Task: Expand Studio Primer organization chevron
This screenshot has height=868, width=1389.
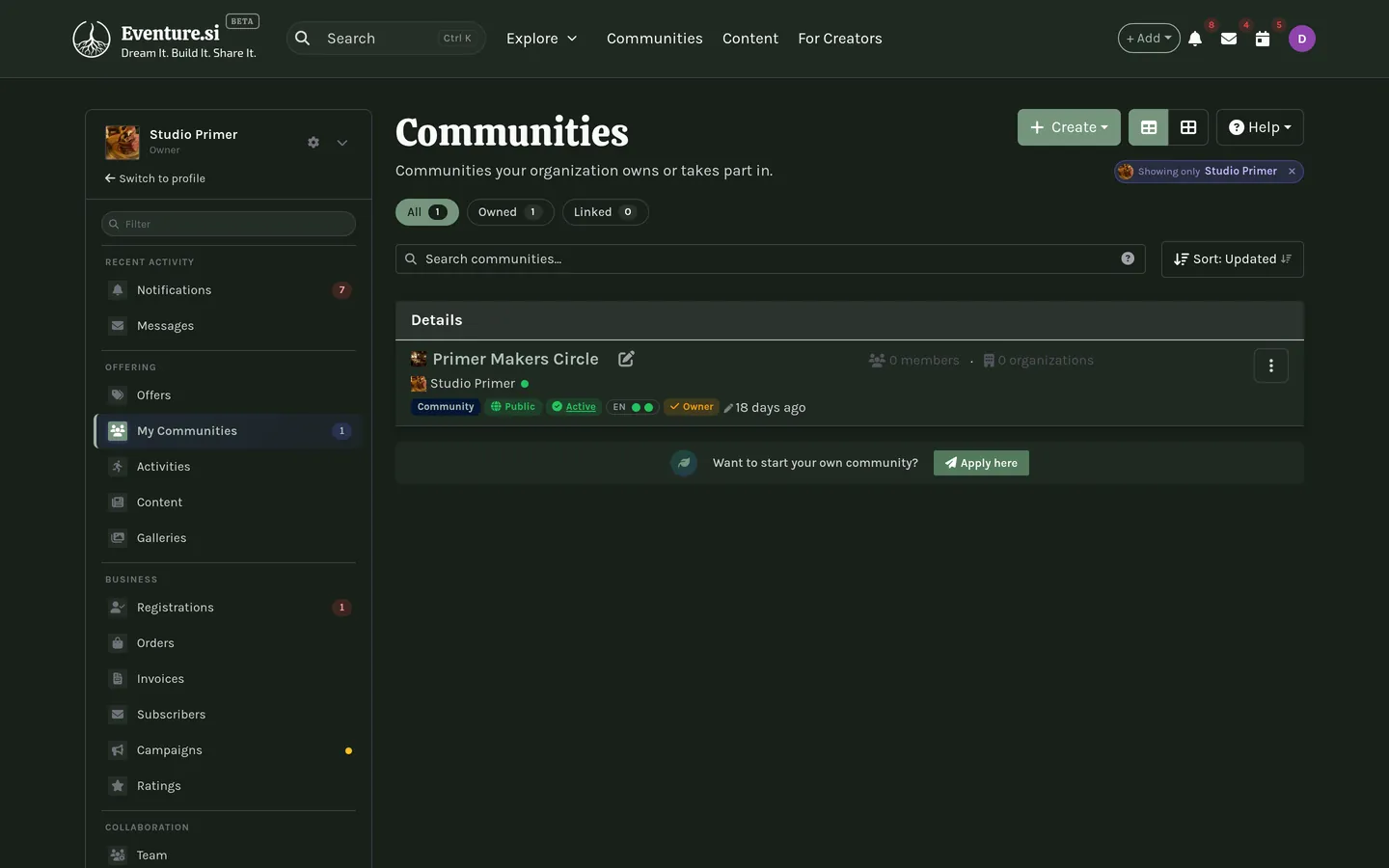Action: click(x=342, y=143)
